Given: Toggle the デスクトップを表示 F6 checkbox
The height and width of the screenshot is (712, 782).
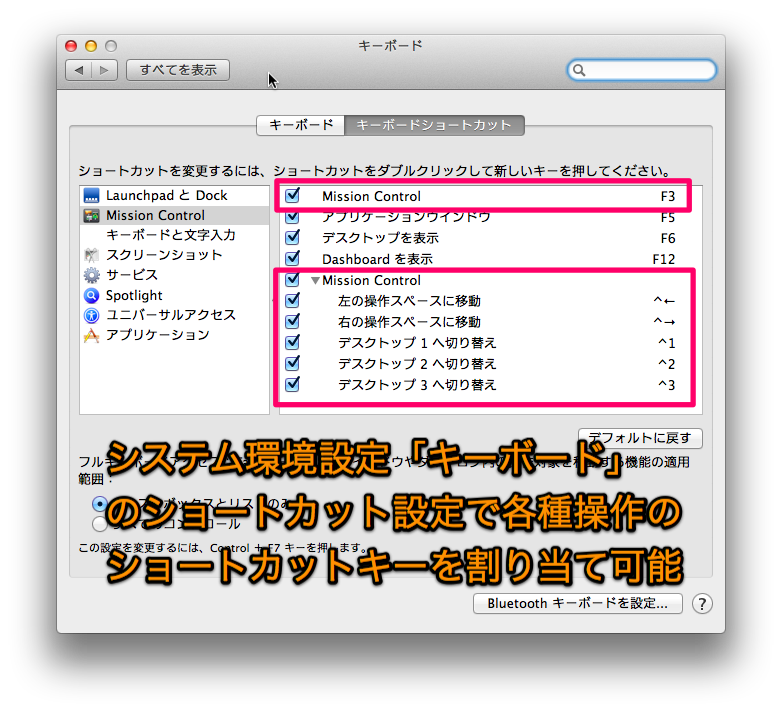Looking at the screenshot, I should pos(293,237).
